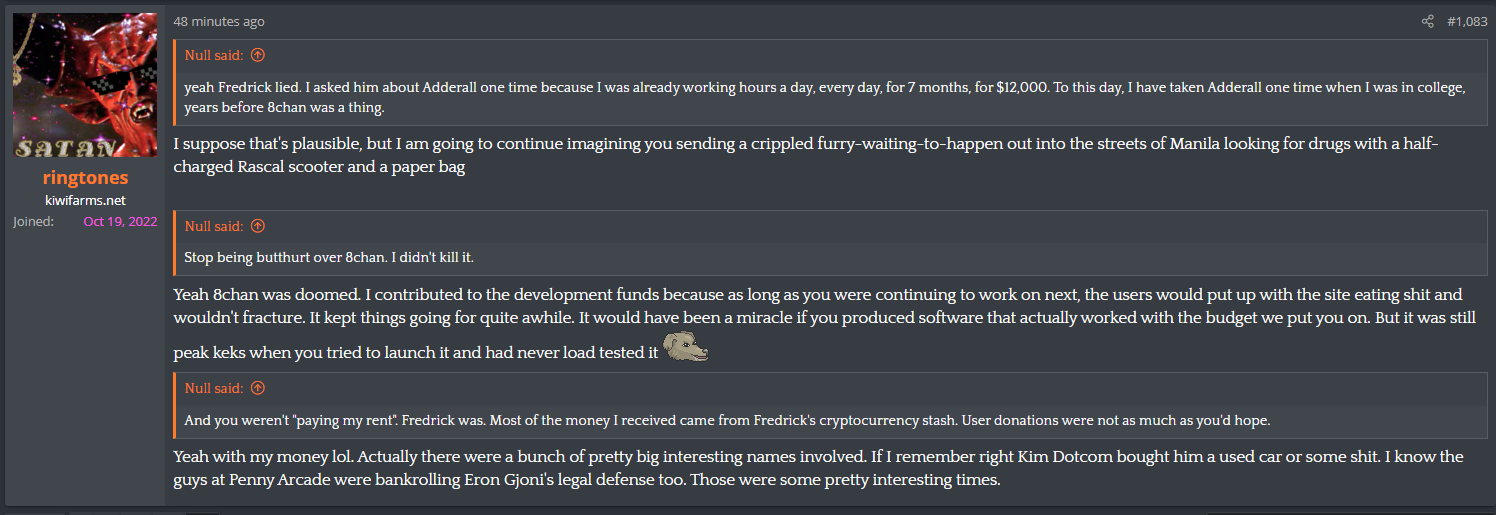Click up-arrow icon in the 'paying my rent' quote

(257, 388)
